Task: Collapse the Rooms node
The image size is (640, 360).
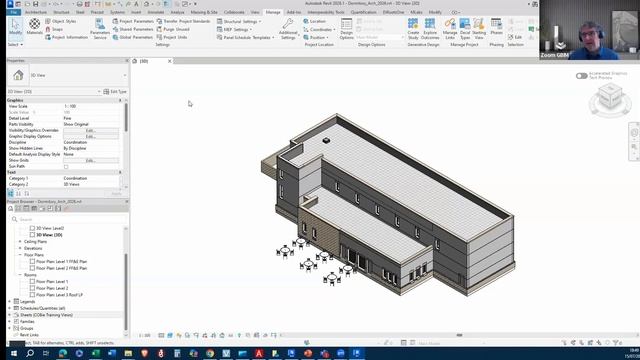Action: pos(20,275)
